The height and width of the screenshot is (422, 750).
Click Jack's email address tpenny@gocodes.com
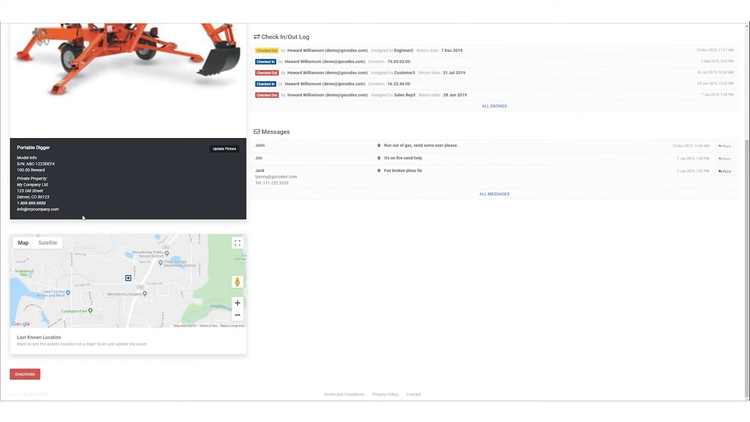point(276,177)
